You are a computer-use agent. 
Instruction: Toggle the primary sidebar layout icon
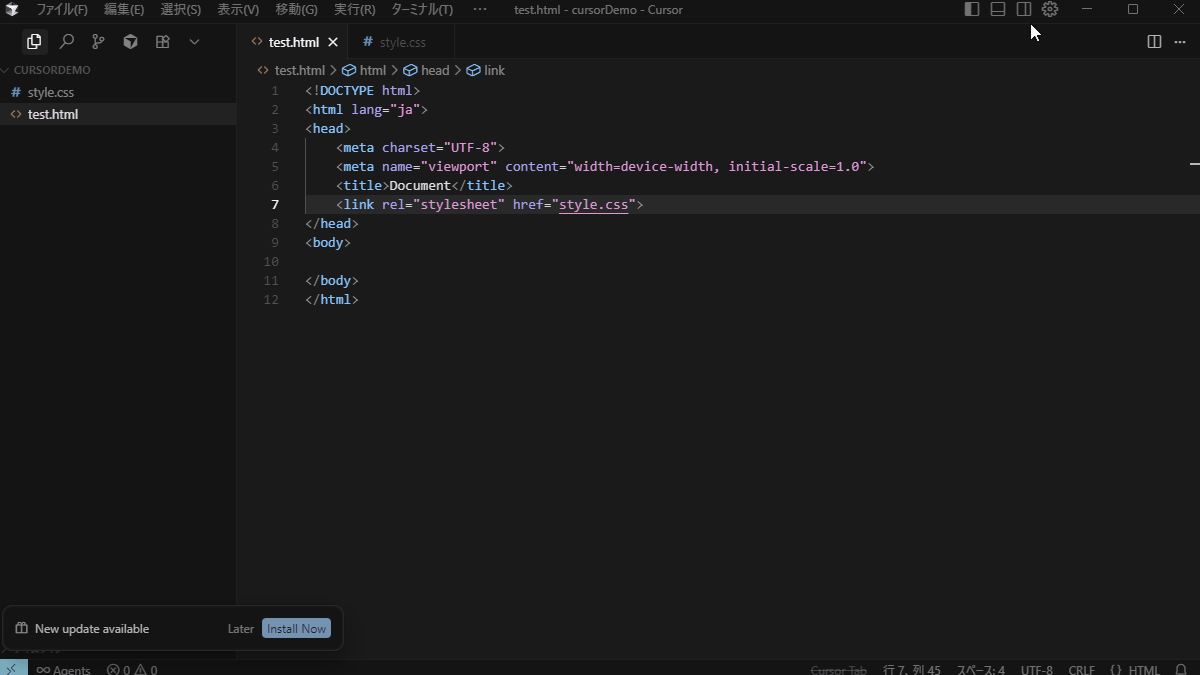click(972, 9)
